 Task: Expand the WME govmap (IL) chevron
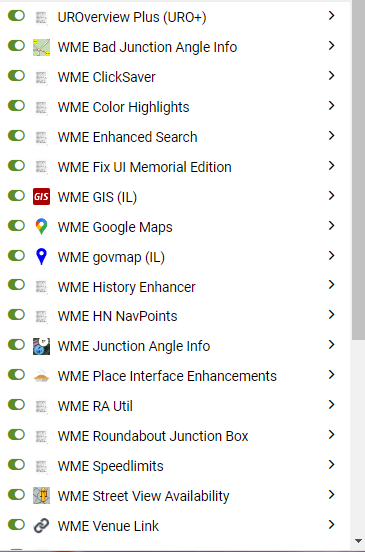[331, 255]
